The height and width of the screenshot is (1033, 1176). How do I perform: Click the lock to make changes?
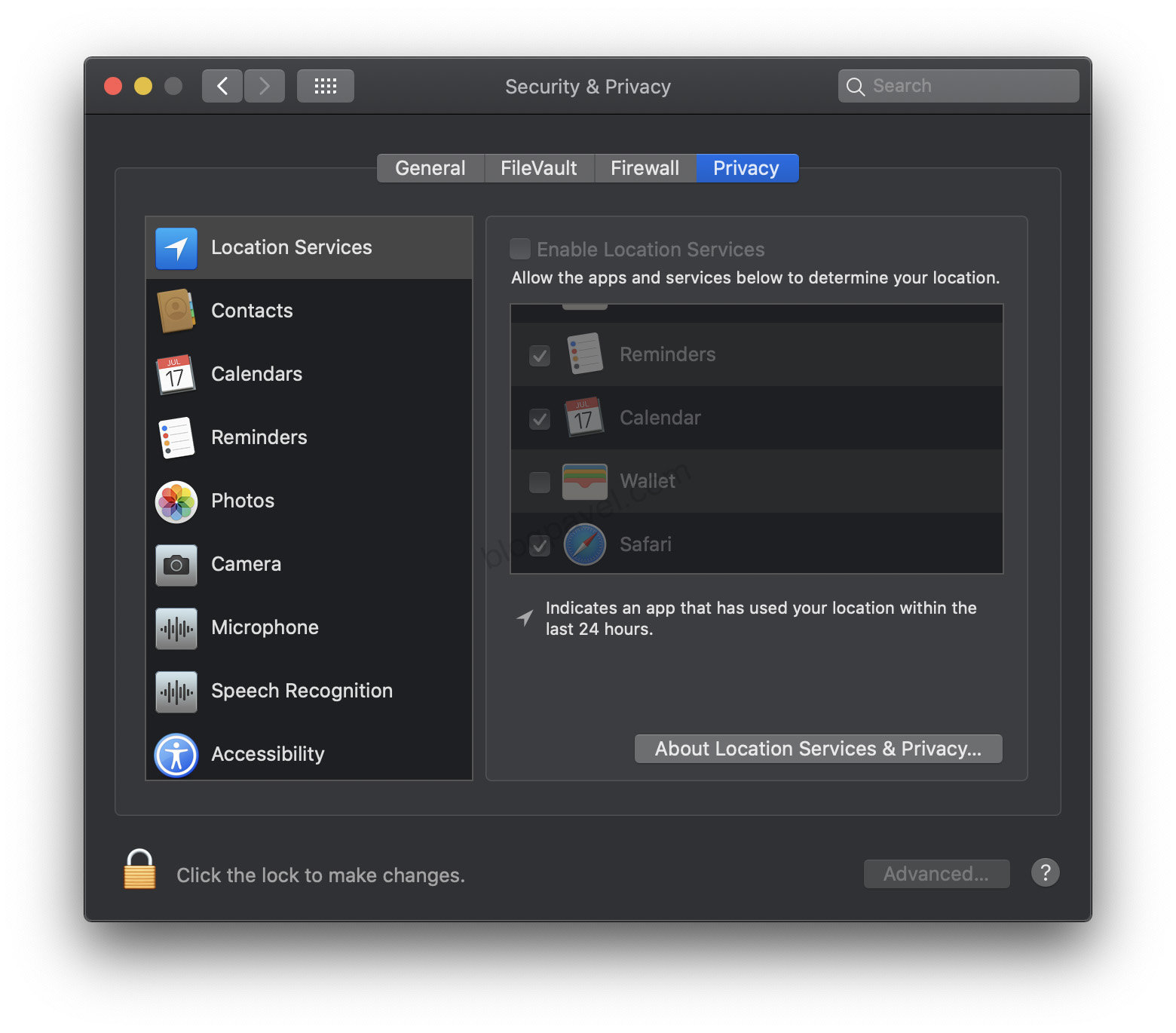pos(139,871)
